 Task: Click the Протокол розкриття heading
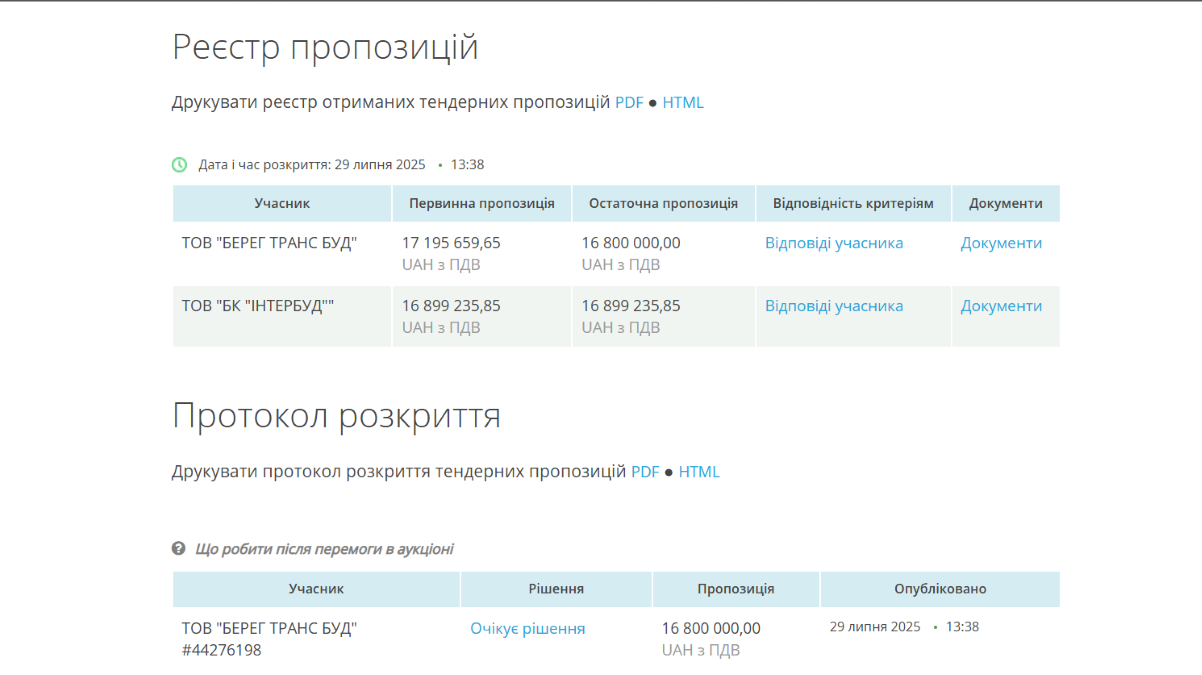pyautogui.click(x=336, y=416)
